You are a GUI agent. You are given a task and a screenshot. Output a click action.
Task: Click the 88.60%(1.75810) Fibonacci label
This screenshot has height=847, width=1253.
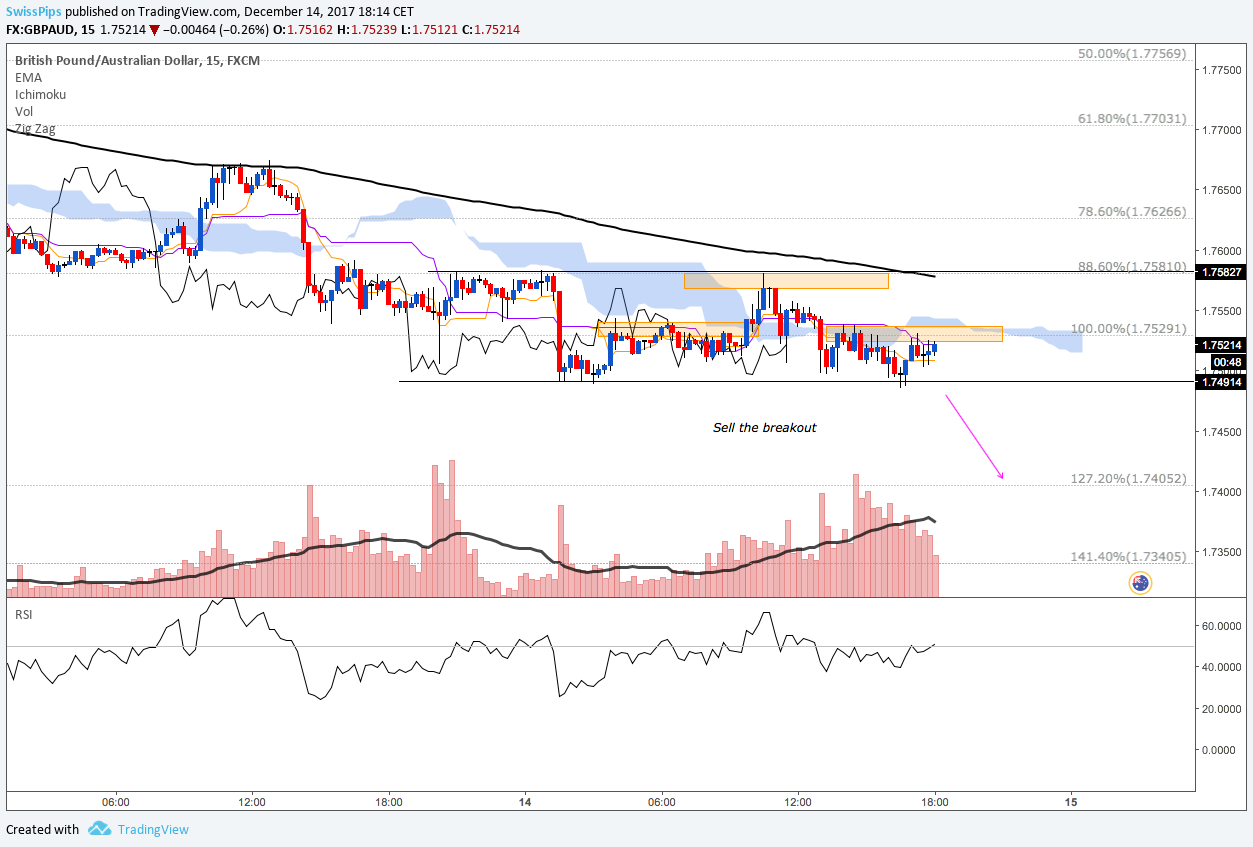click(x=1132, y=267)
